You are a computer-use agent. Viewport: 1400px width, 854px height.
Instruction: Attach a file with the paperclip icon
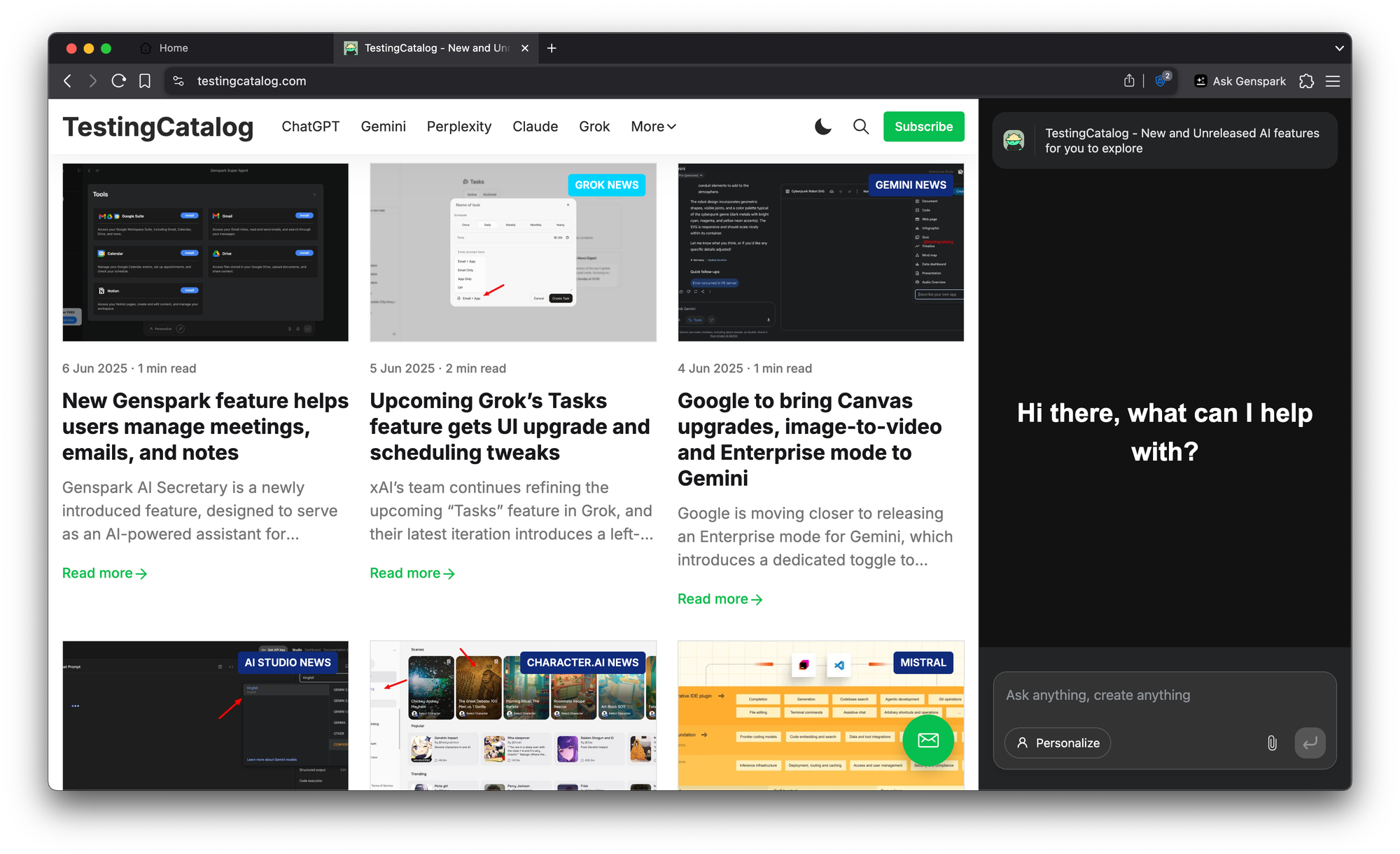[x=1272, y=743]
